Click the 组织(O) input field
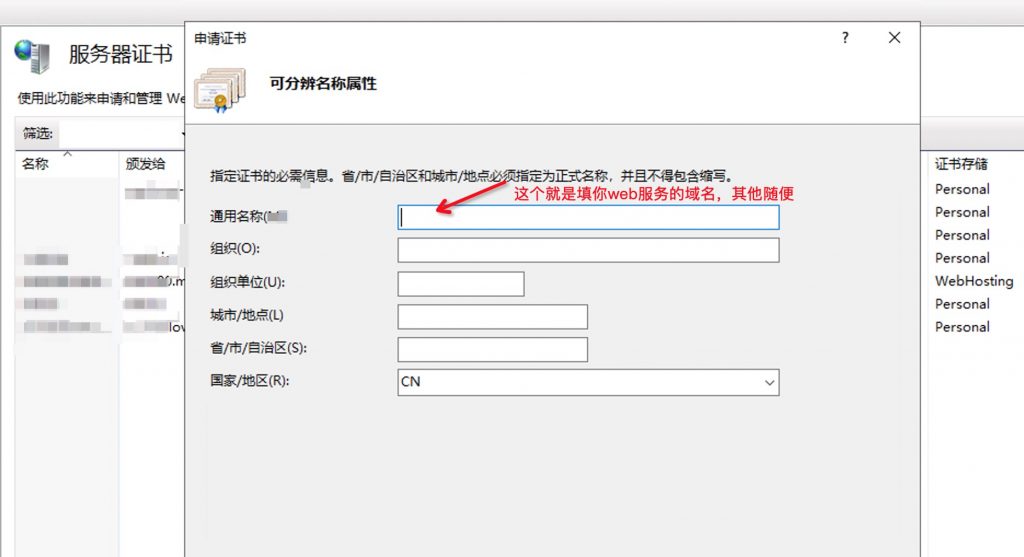This screenshot has height=557, width=1024. (x=588, y=250)
